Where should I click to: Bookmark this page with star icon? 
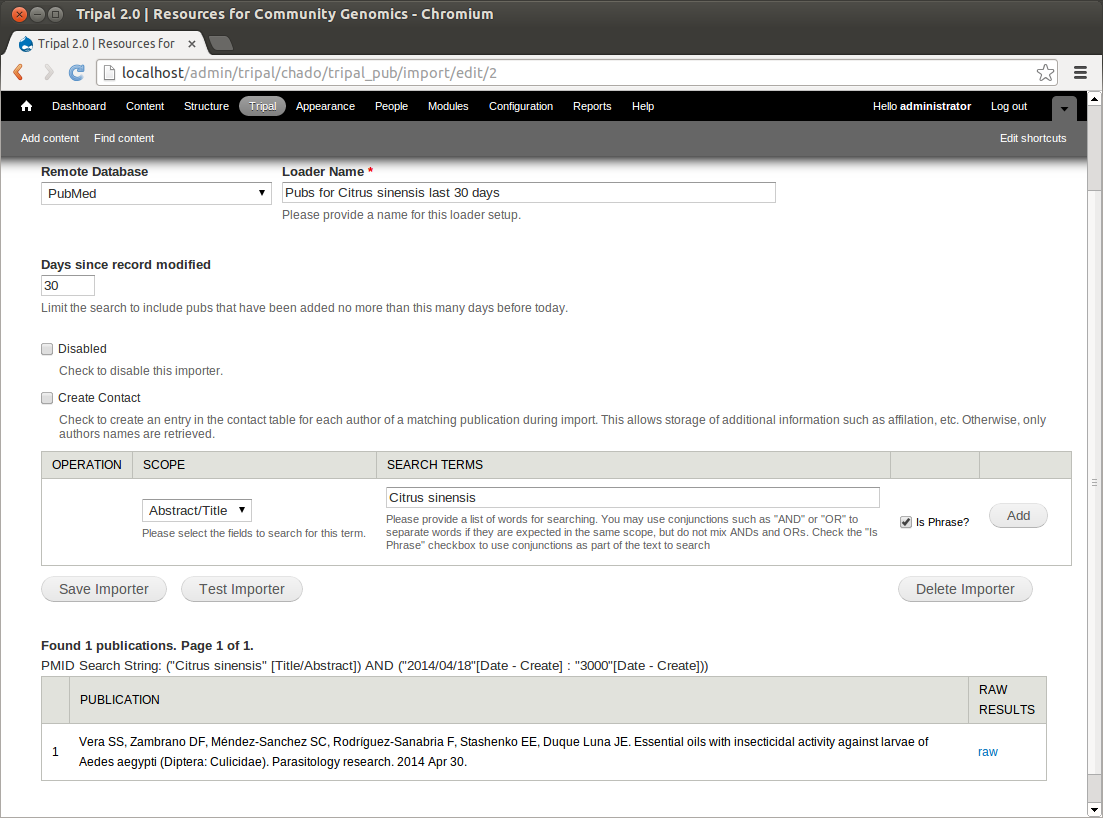click(1045, 72)
